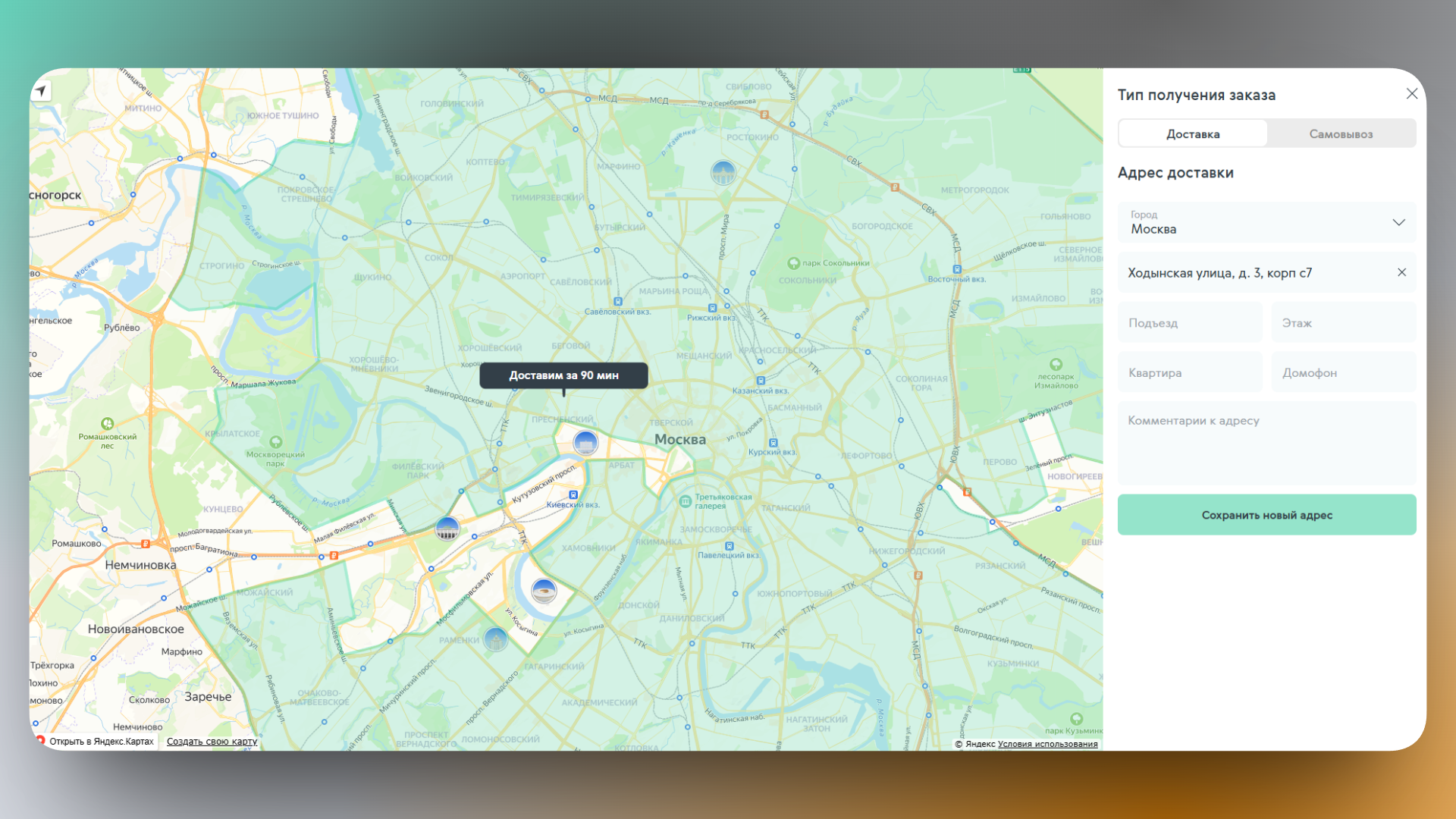Click the stadium marker near Ростокино
The height and width of the screenshot is (819, 1456).
[723, 173]
